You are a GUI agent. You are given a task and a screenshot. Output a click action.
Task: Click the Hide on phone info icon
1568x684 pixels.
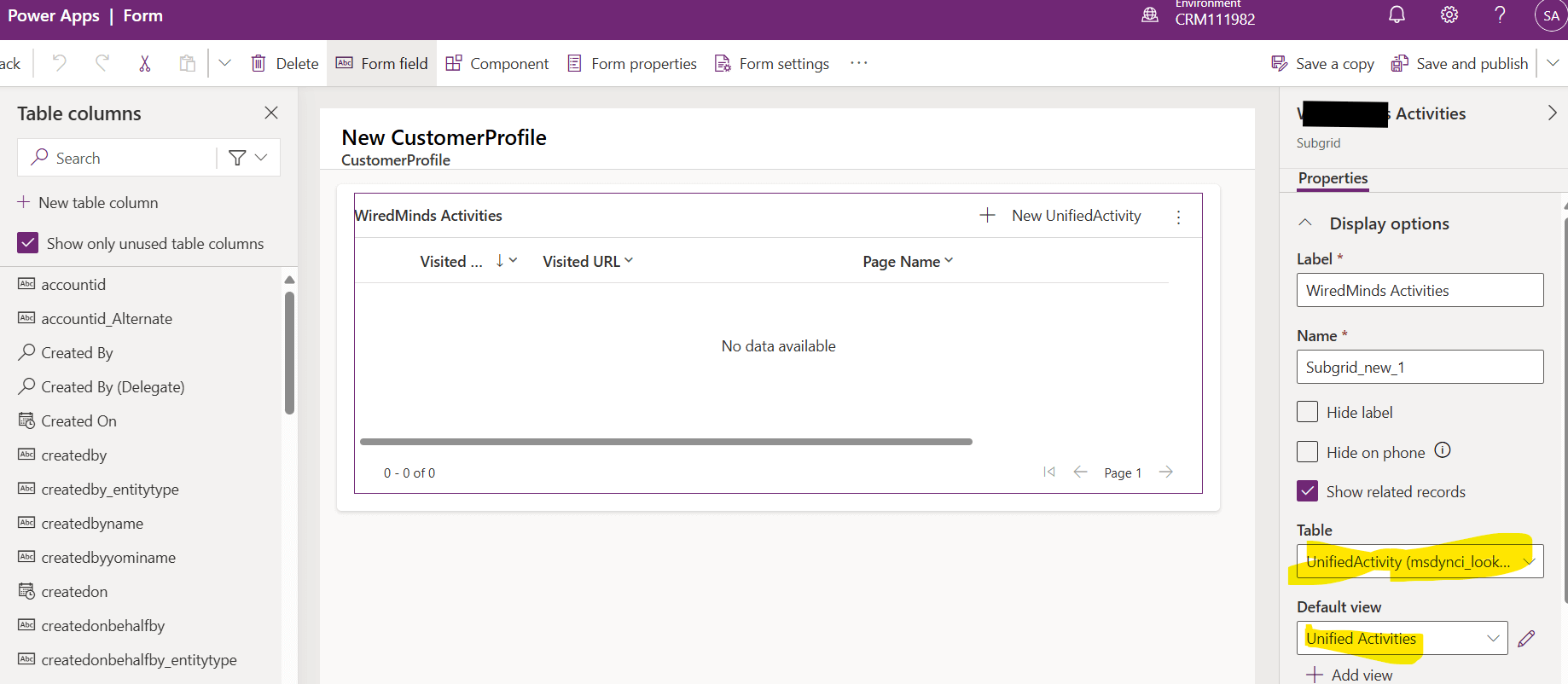coord(1443,450)
